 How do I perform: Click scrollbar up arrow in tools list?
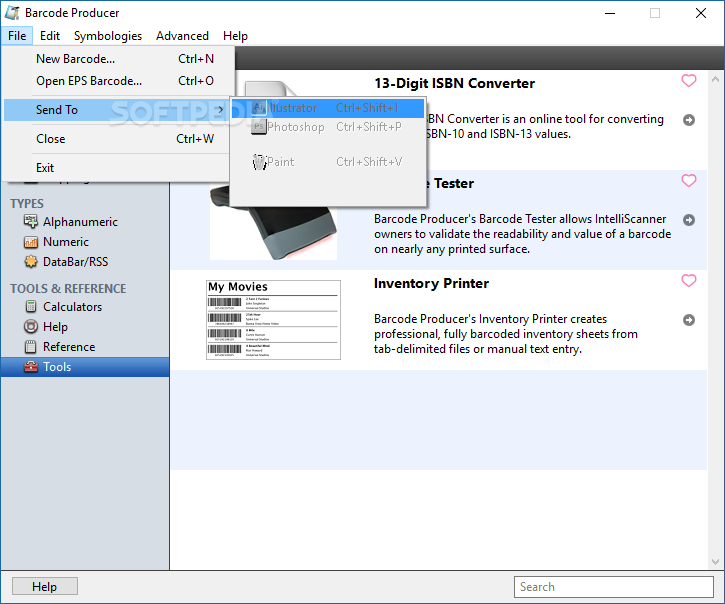pos(715,79)
